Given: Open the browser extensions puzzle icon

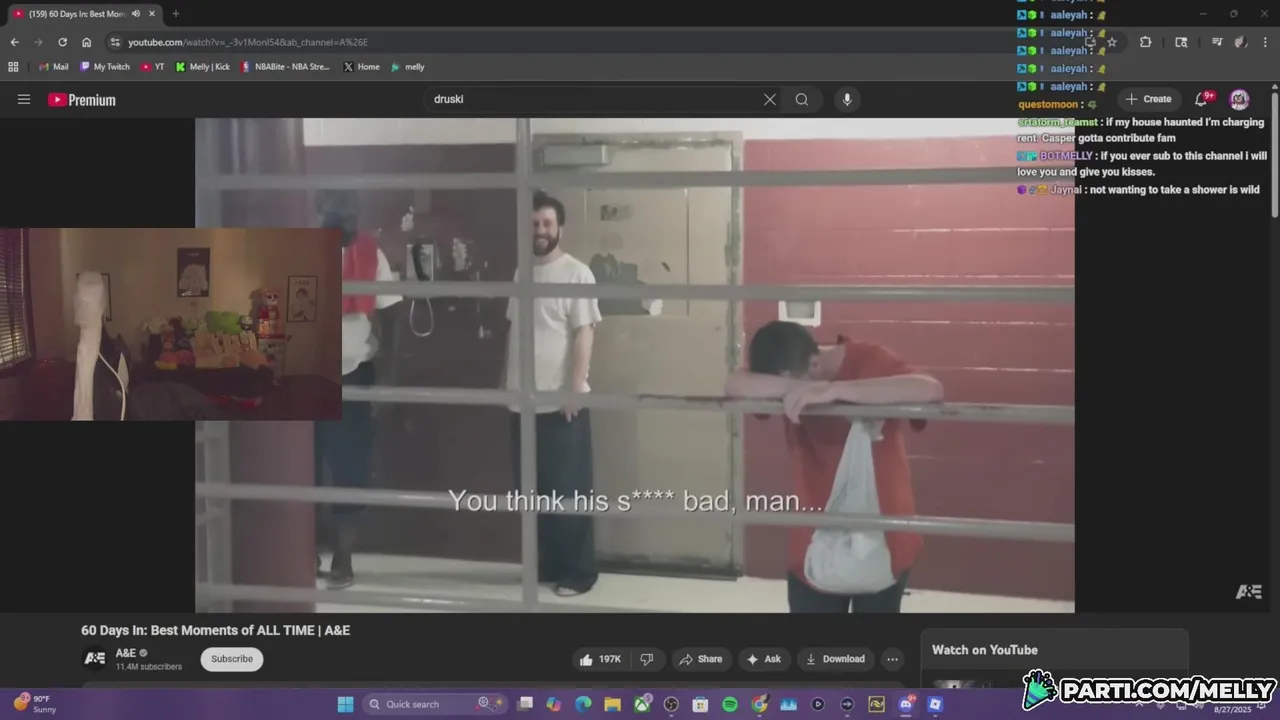Looking at the screenshot, I should coord(1145,42).
